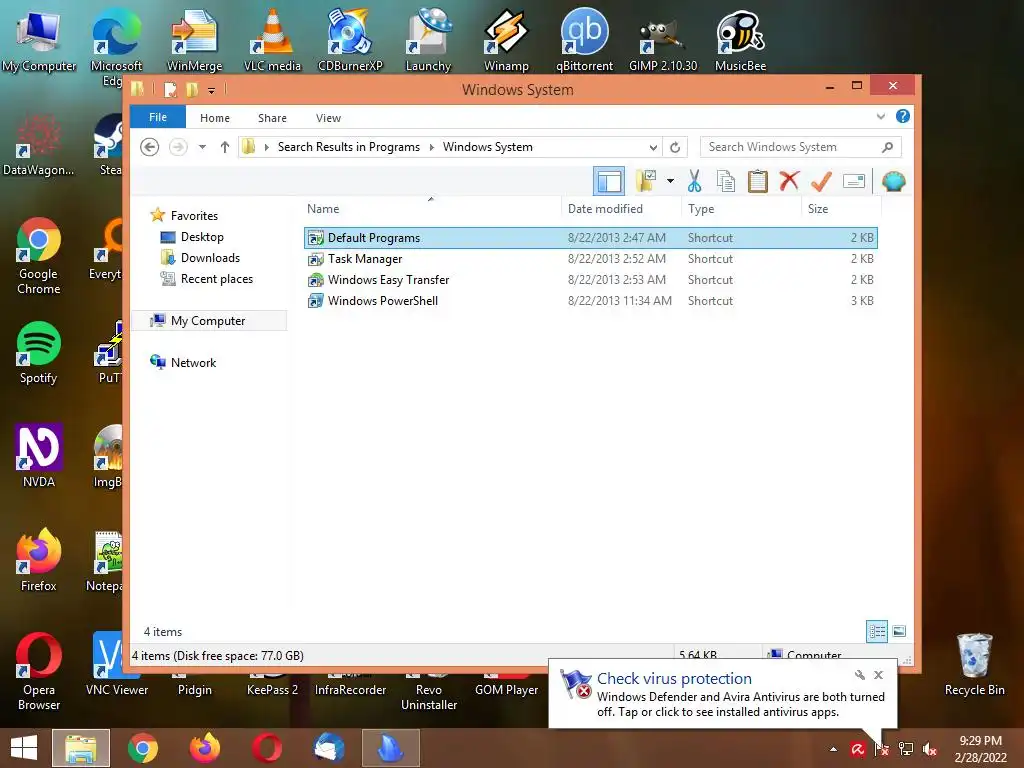Image resolution: width=1024 pixels, height=768 pixels.
Task: Close the virus protection notification
Action: (x=878, y=675)
